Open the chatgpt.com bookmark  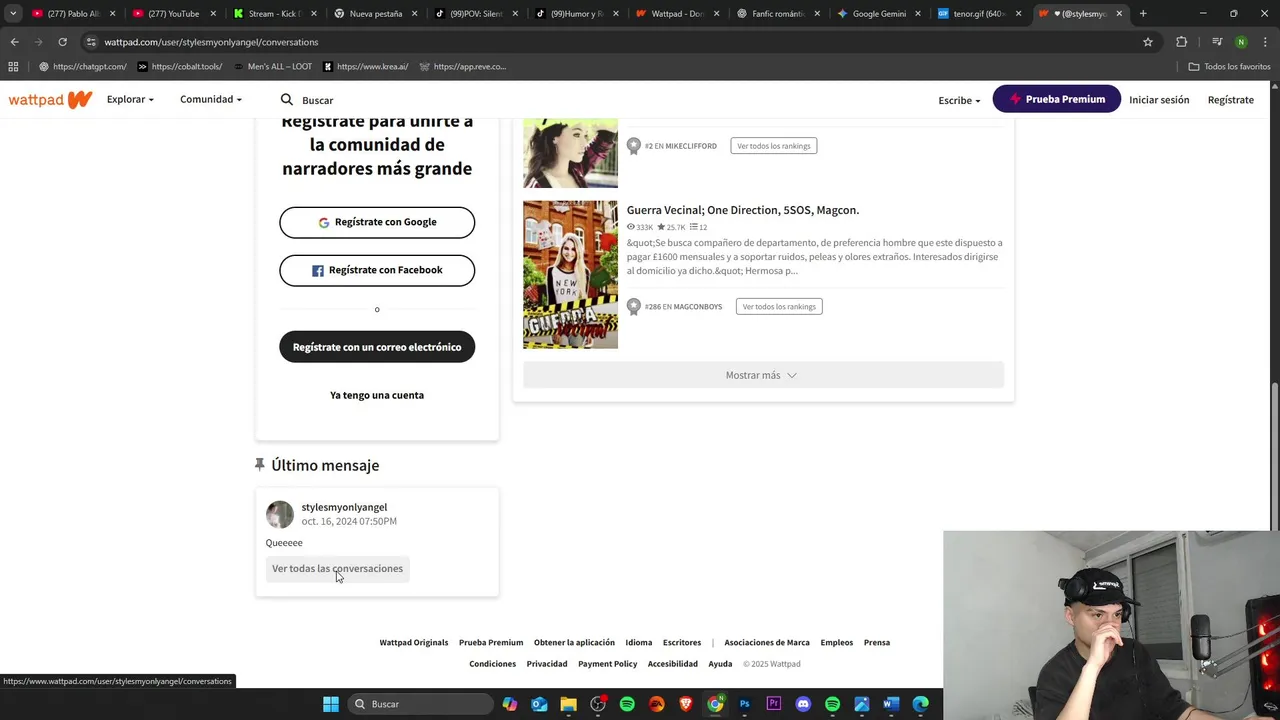83,67
